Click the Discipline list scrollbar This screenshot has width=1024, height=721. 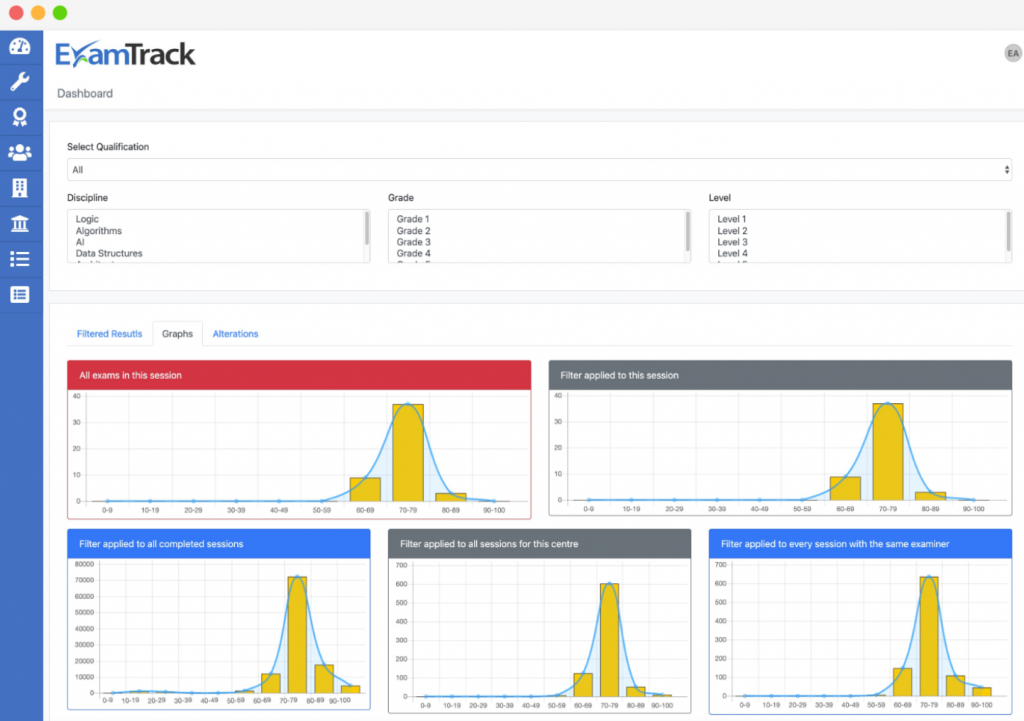(367, 229)
